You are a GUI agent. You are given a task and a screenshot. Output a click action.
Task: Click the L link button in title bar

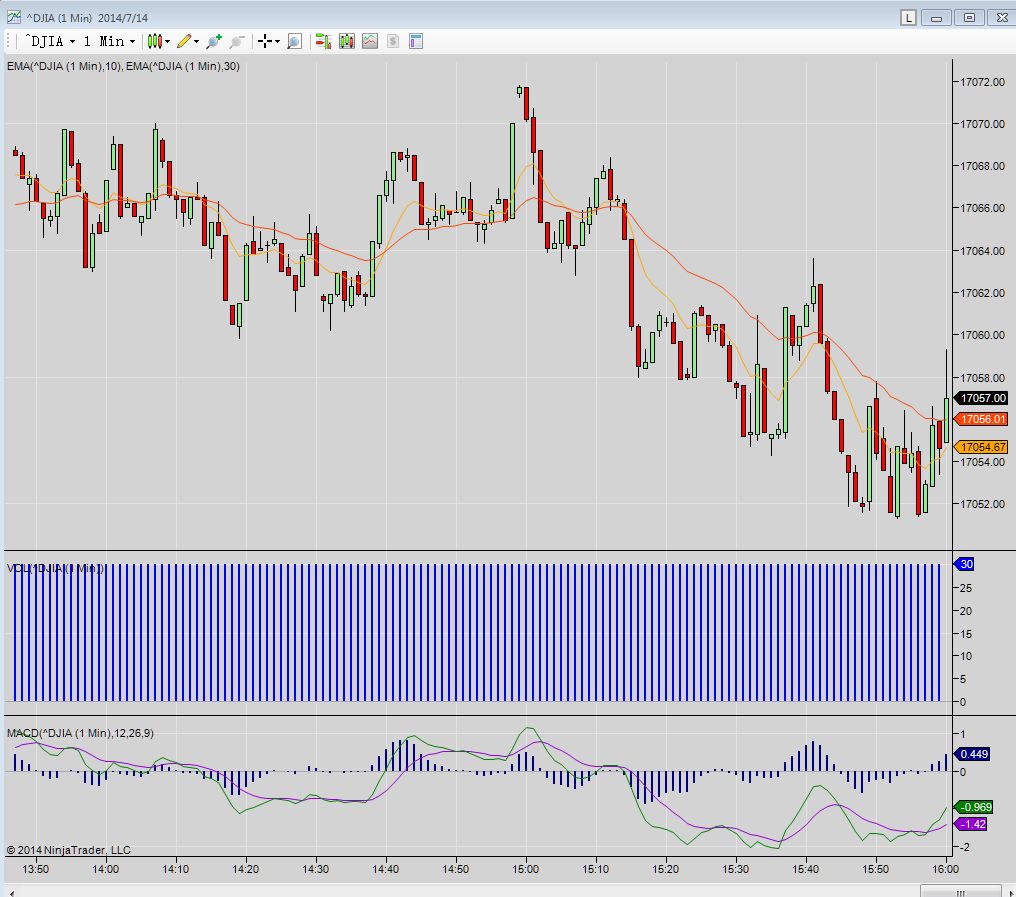[x=908, y=17]
